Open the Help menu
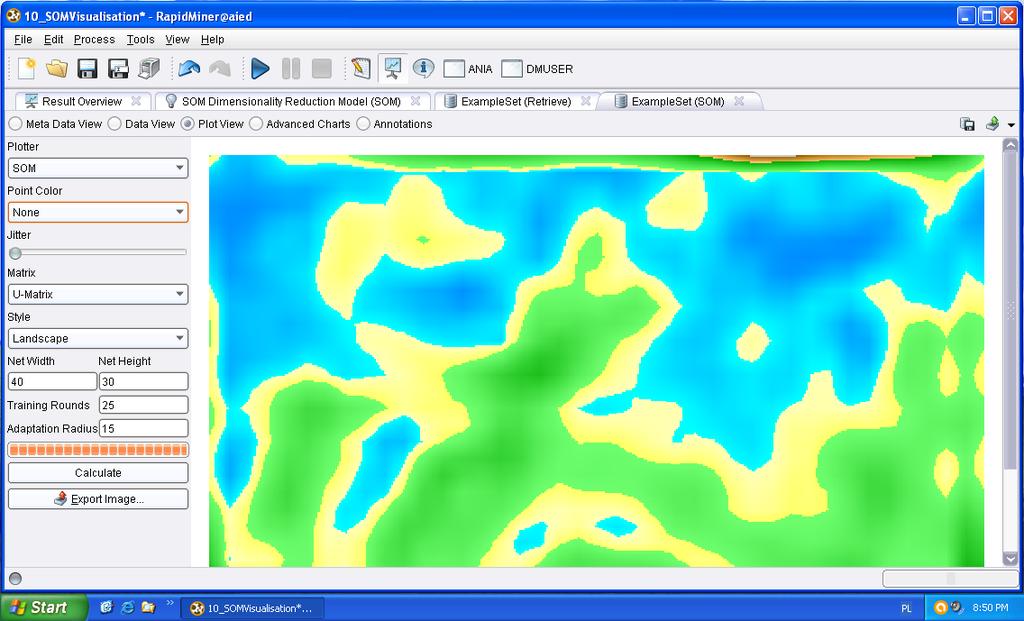Viewport: 1024px width, 621px height. click(x=212, y=39)
